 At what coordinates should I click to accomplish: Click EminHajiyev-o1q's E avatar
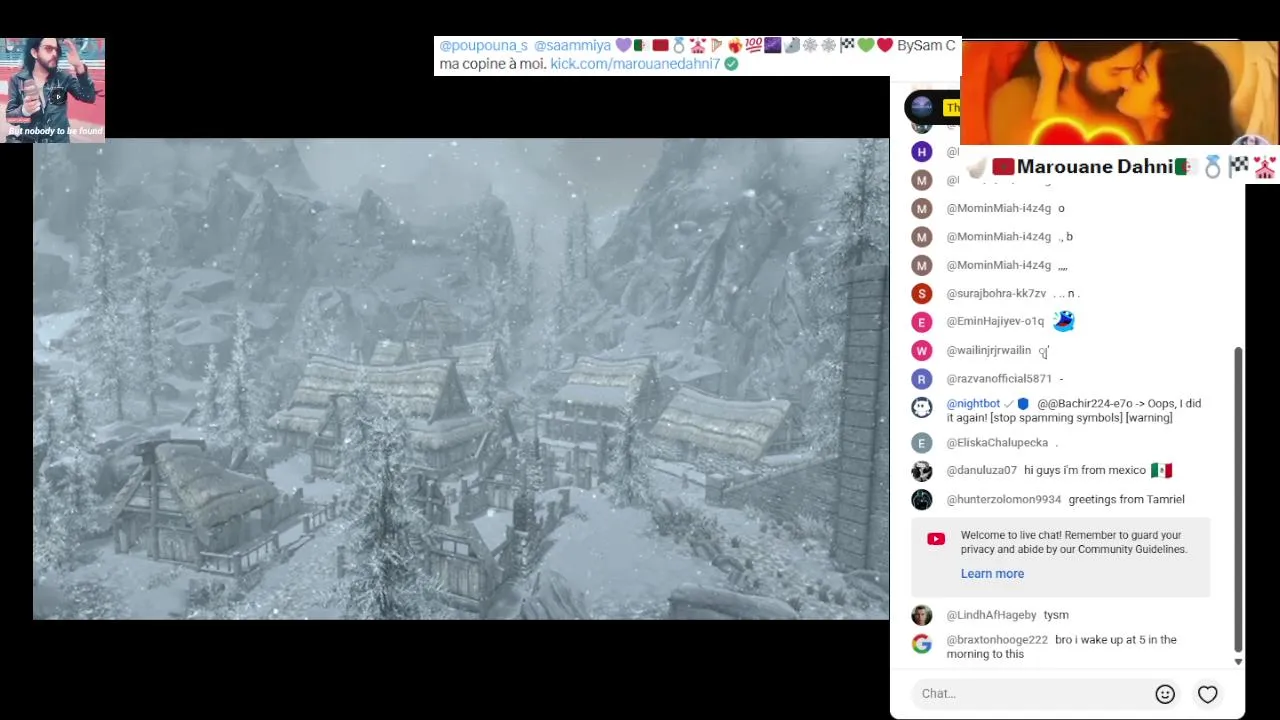pos(922,322)
